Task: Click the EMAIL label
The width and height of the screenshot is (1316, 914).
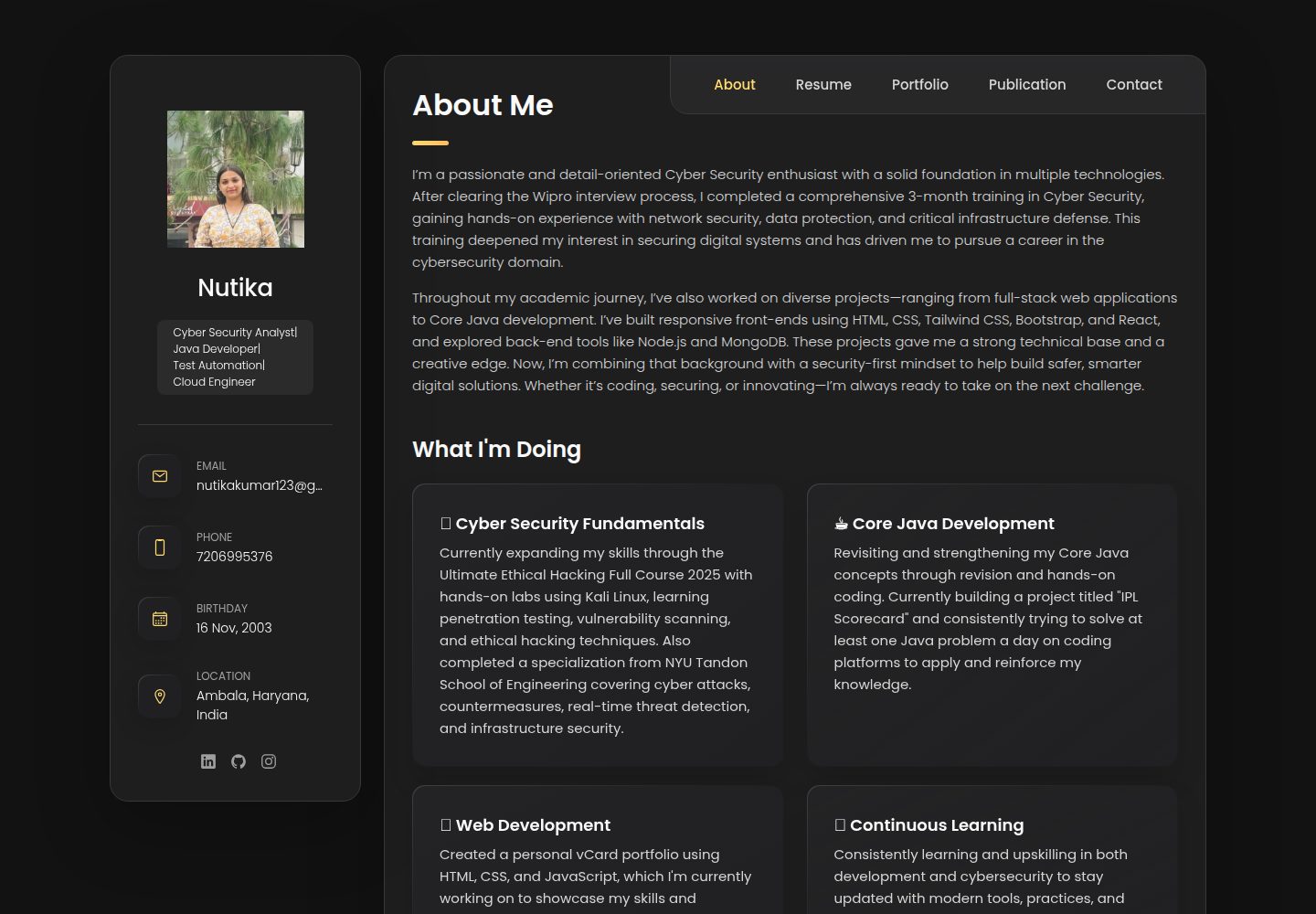Action: [x=211, y=466]
